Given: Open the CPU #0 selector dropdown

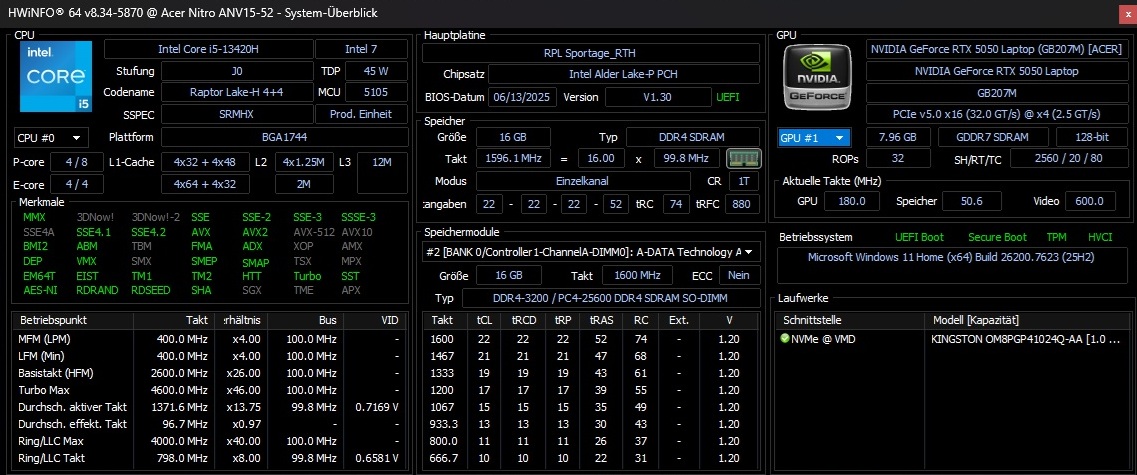Looking at the screenshot, I should 51,138.
